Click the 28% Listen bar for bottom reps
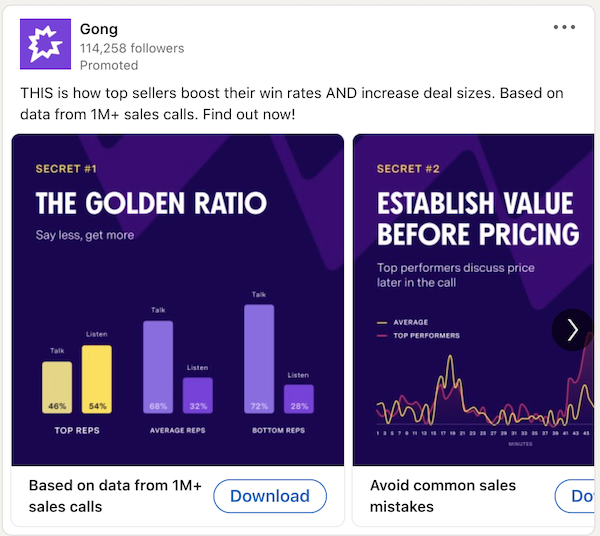This screenshot has width=600, height=536. [299, 399]
